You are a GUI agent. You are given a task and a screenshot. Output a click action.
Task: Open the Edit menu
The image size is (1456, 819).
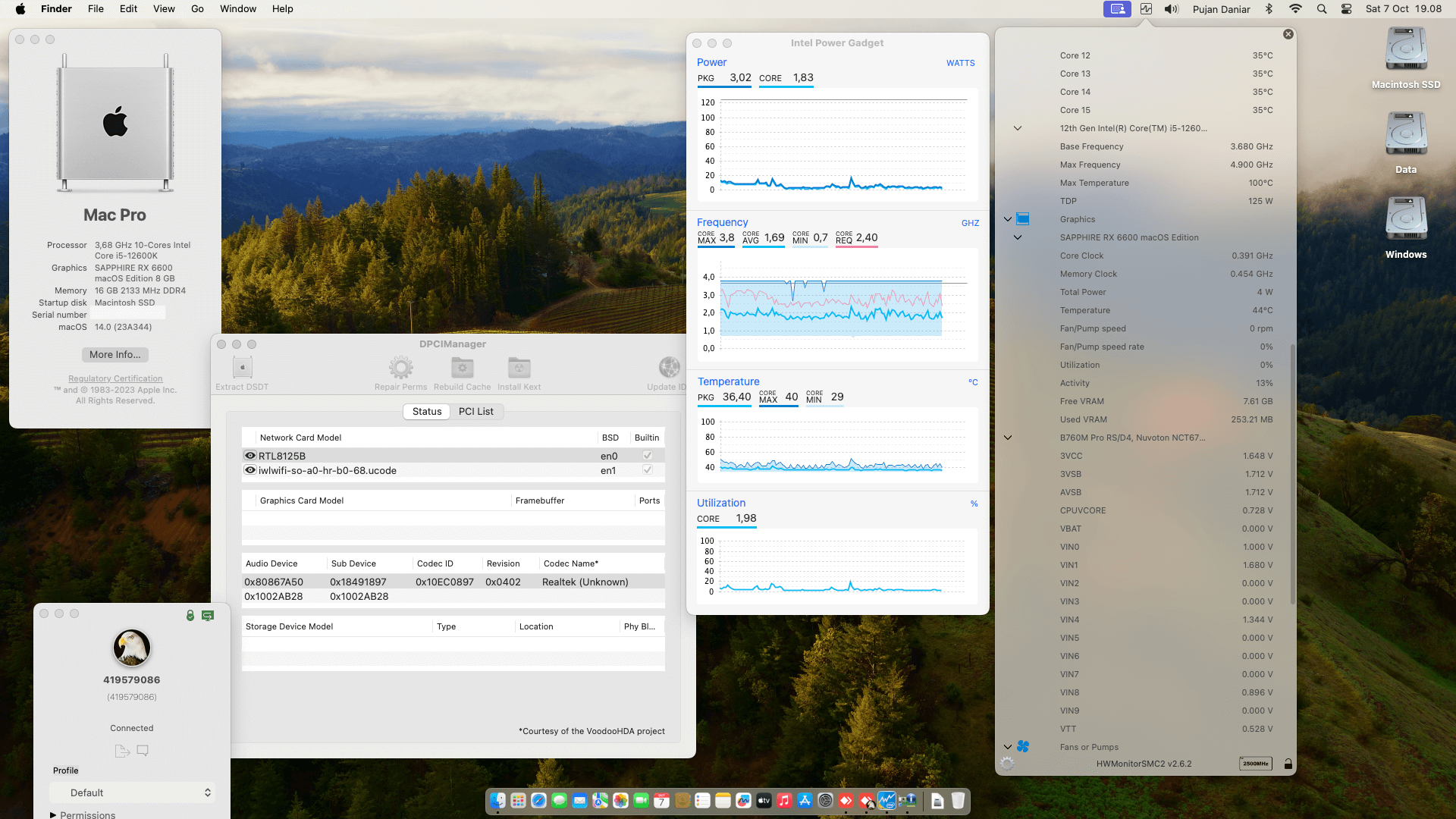coord(129,9)
